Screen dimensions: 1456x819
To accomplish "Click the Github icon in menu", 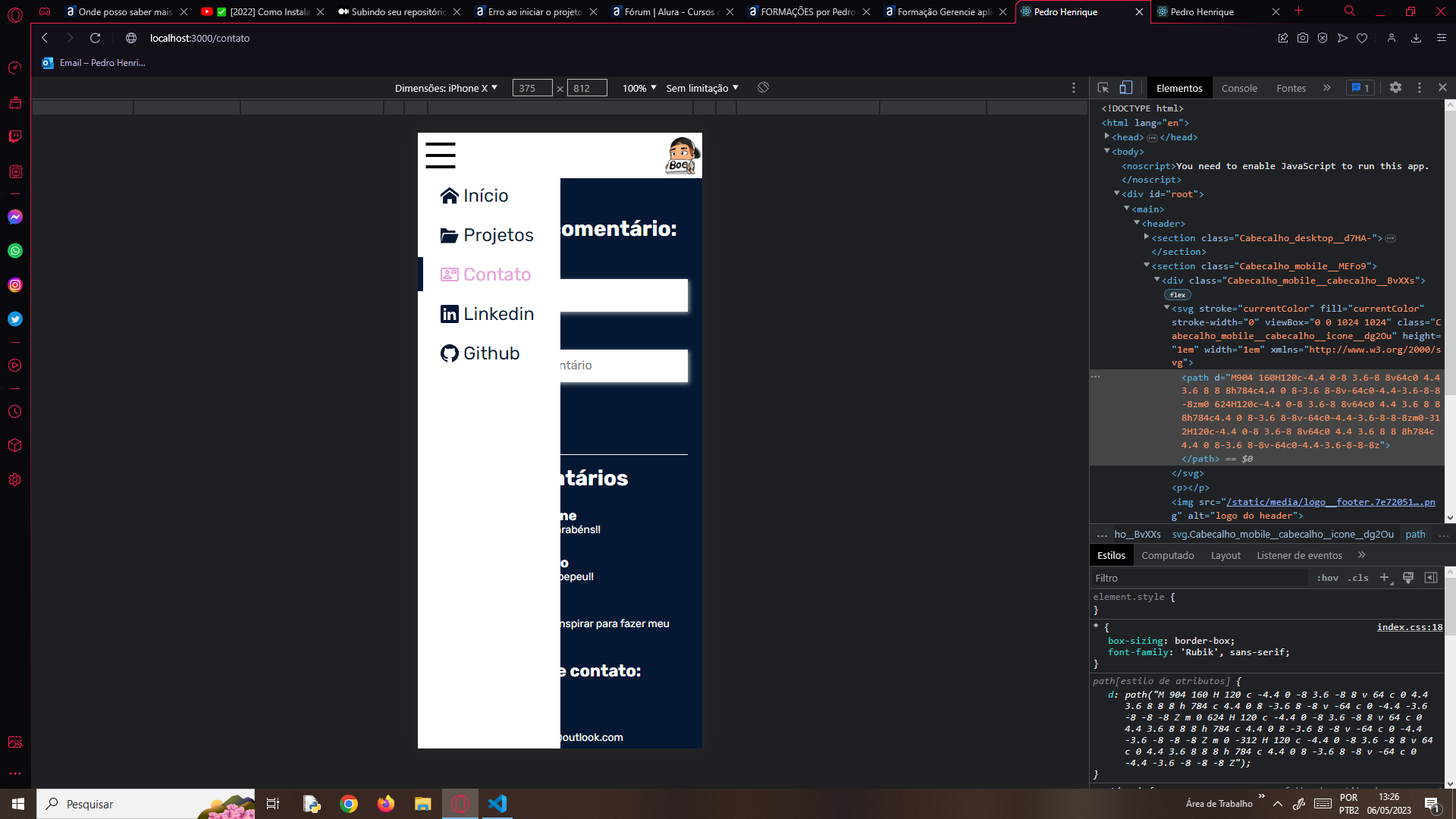I will click(x=448, y=353).
